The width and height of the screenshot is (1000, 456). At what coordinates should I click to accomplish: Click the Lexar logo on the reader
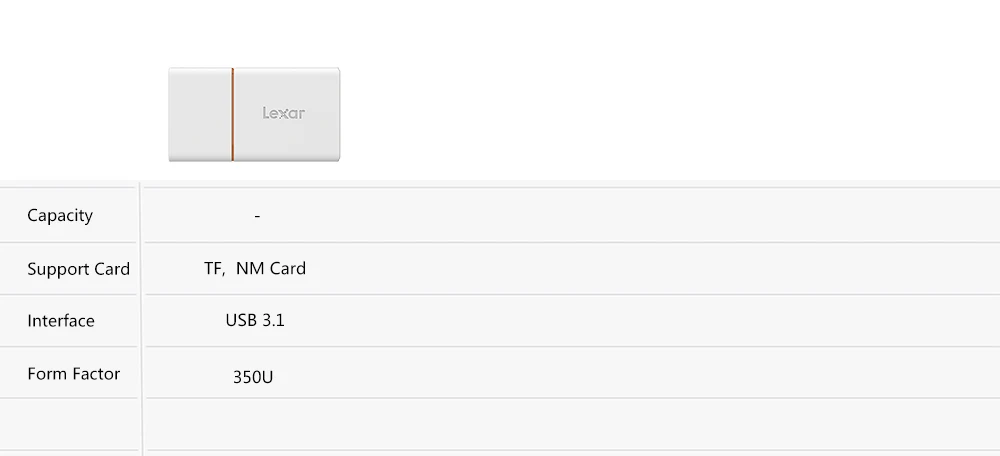284,113
